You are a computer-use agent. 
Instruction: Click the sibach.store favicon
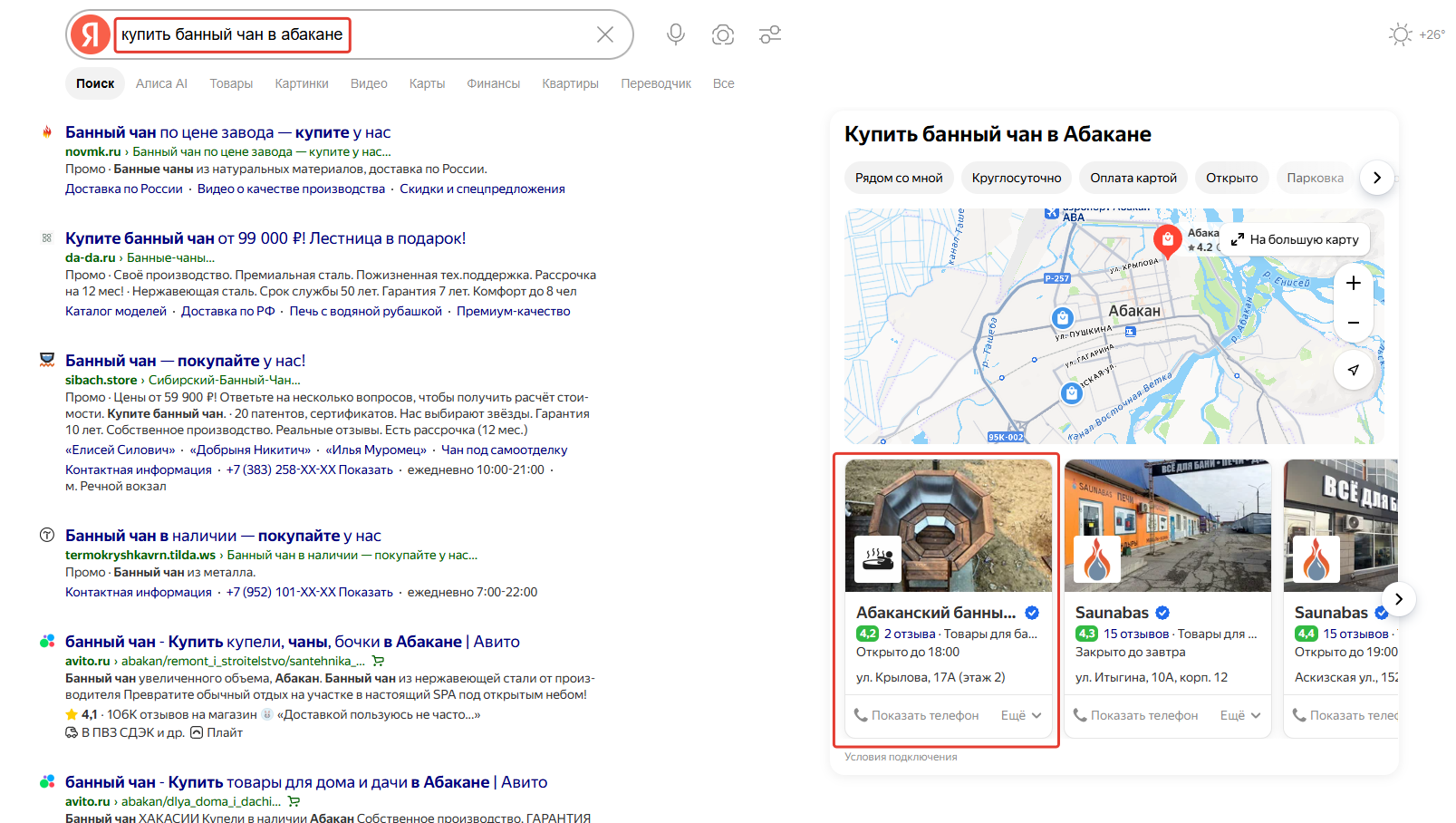[47, 360]
